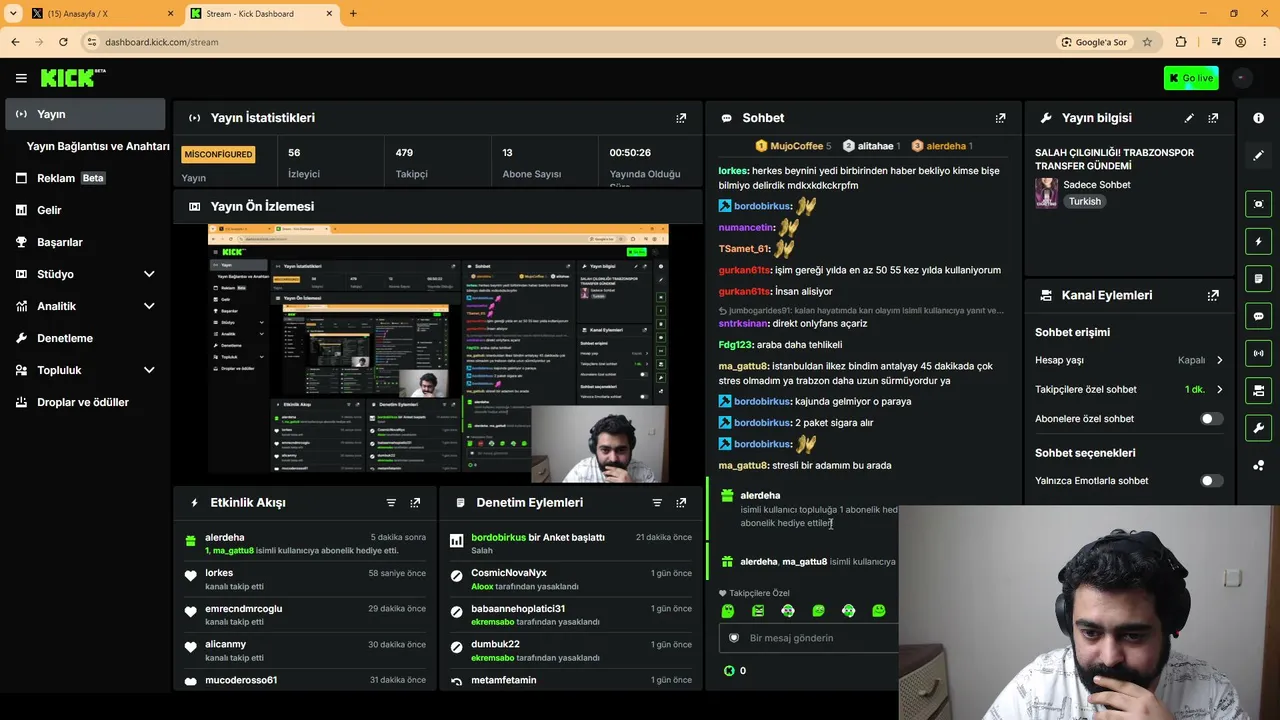This screenshot has height=720, width=1280.
Task: Toggle activity feed lightning widget in right rail
Action: pyautogui.click(x=1258, y=241)
